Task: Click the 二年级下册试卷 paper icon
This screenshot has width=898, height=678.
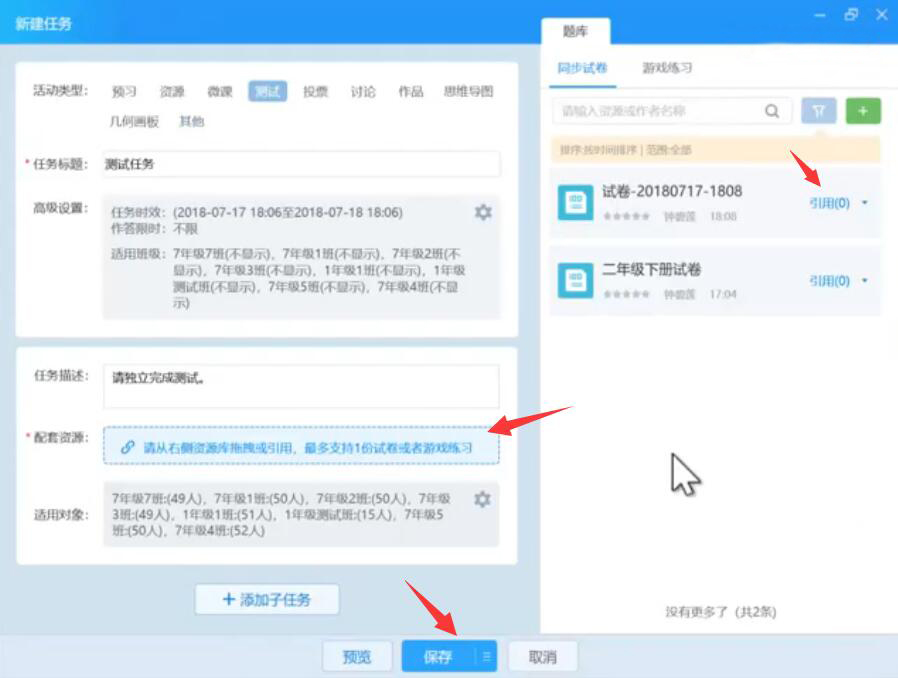Action: click(x=576, y=280)
